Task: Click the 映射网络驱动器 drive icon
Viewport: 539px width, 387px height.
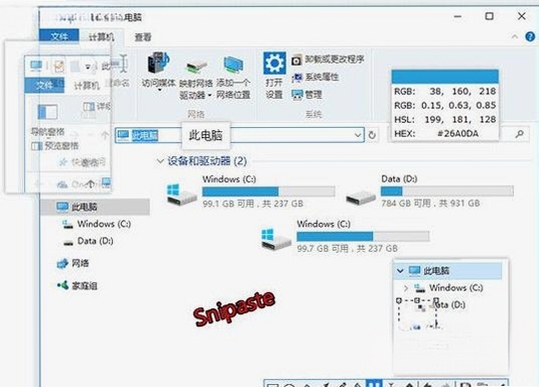Action: click(196, 66)
